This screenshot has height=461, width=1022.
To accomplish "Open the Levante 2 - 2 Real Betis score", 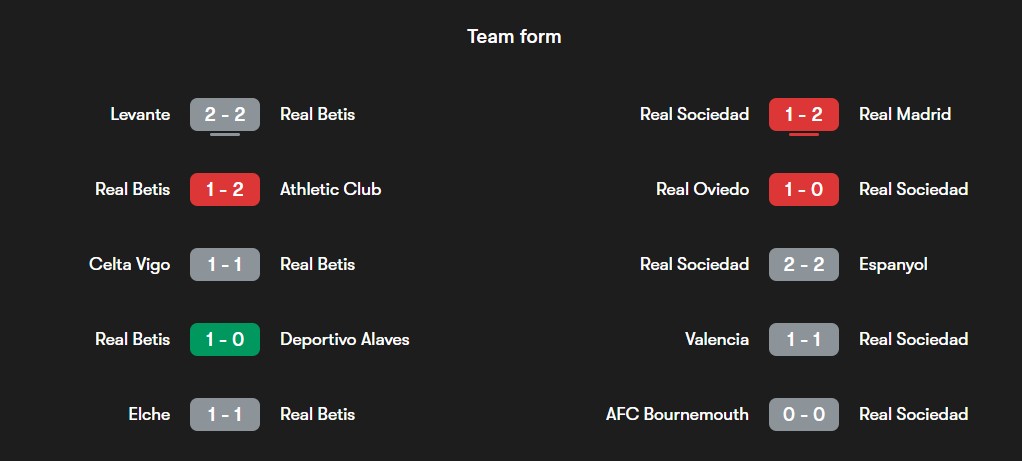I will pos(225,114).
